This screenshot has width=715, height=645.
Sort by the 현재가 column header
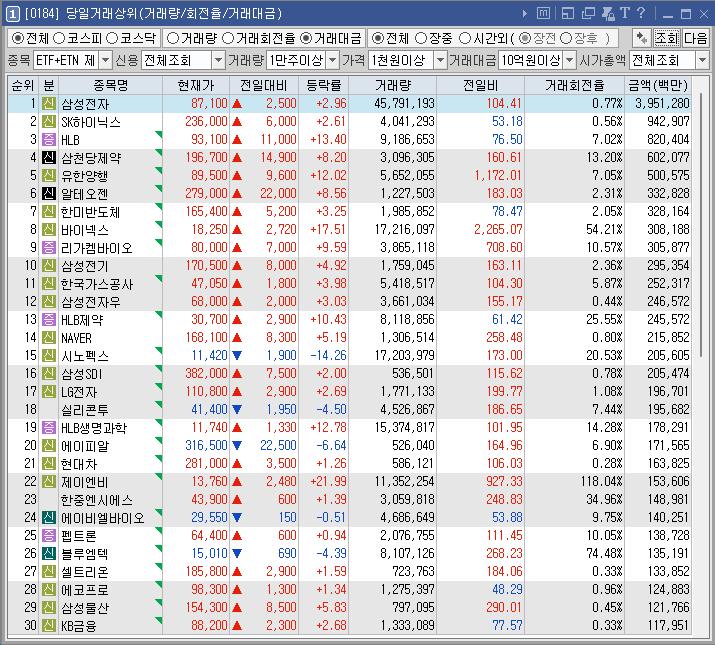[x=196, y=85]
